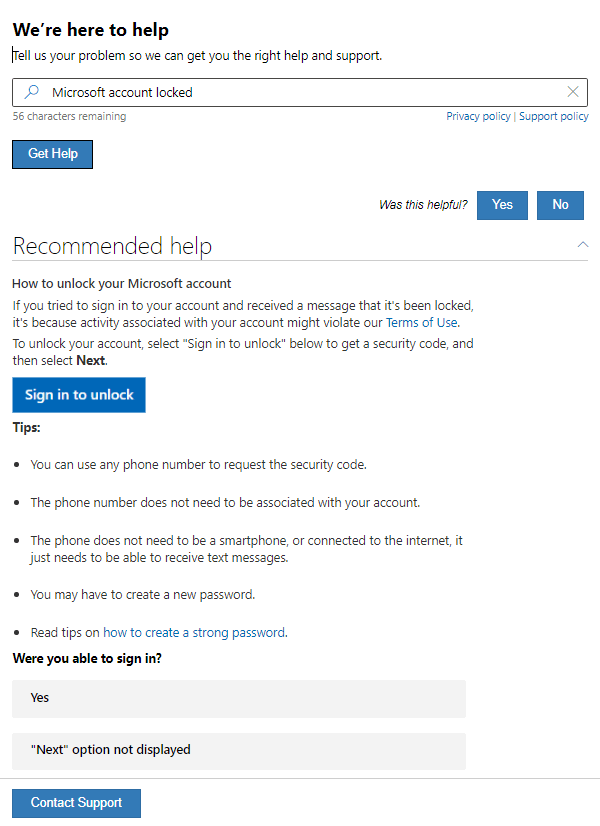Click the 'Sign in to unlock' button

(79, 395)
